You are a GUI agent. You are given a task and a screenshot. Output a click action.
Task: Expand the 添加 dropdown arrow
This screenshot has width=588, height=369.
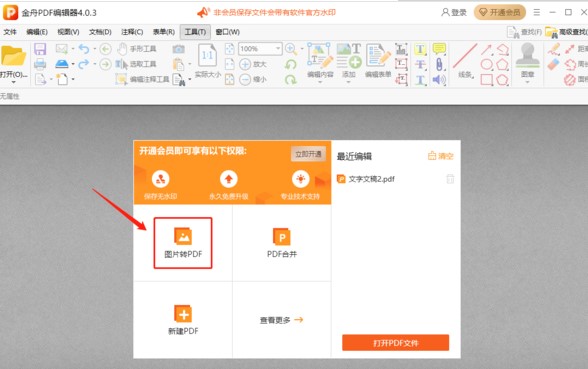(x=348, y=82)
